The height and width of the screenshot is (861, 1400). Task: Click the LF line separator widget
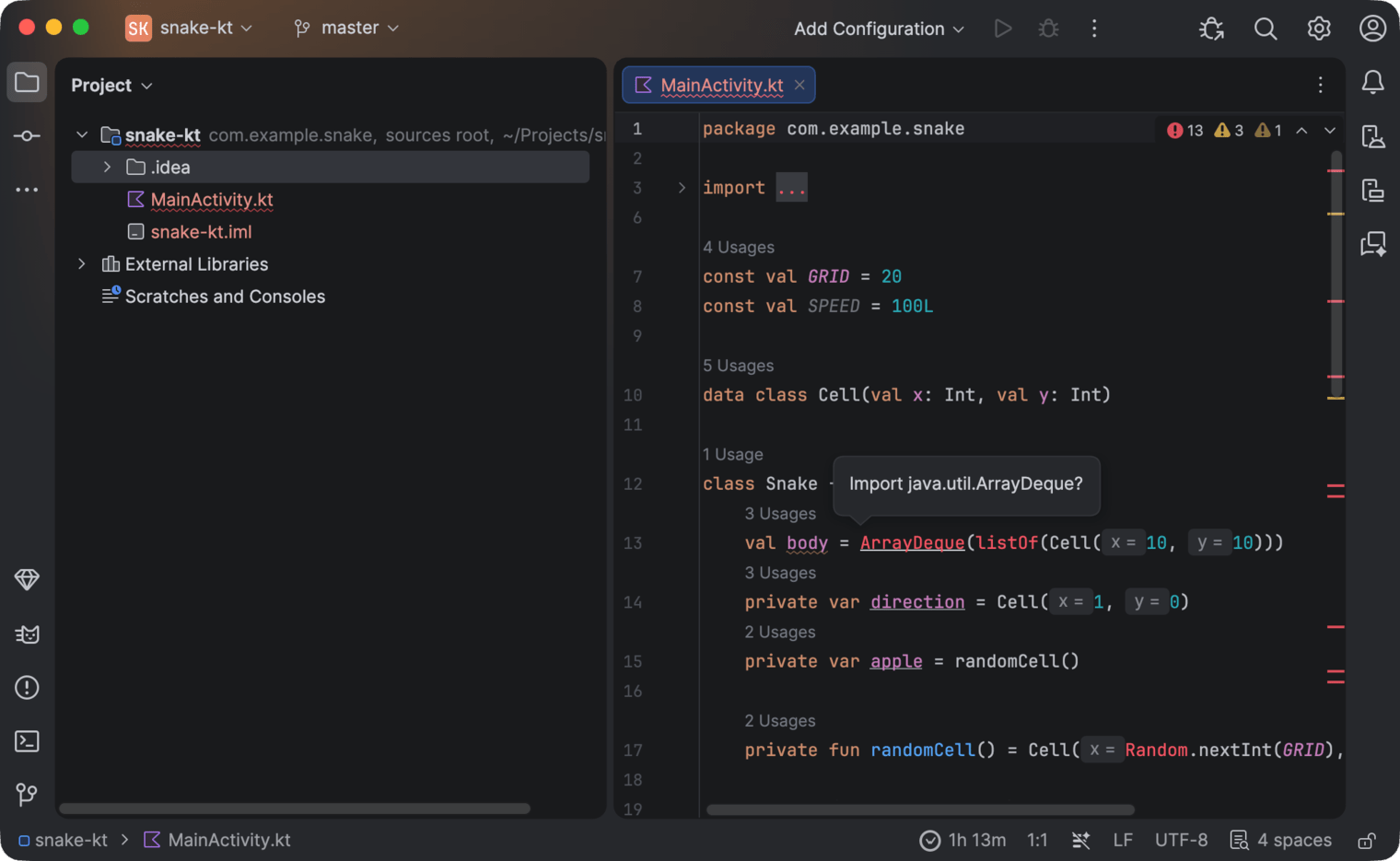[1123, 840]
